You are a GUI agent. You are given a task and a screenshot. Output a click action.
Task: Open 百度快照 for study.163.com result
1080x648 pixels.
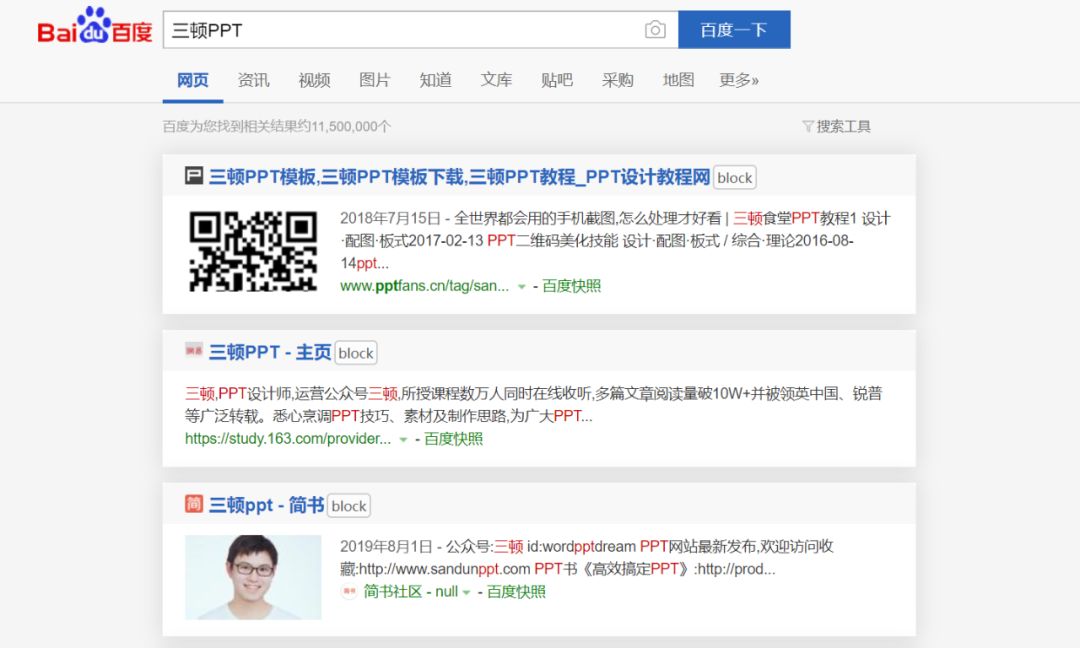[453, 439]
